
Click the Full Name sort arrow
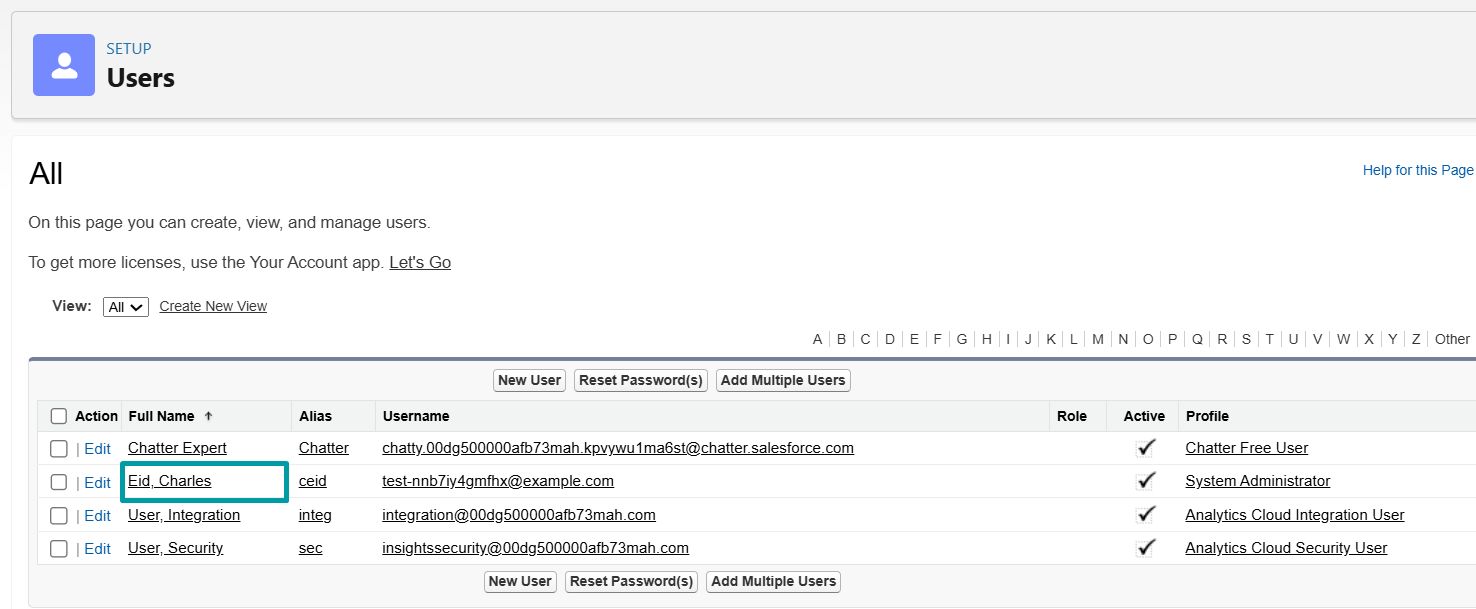click(208, 416)
